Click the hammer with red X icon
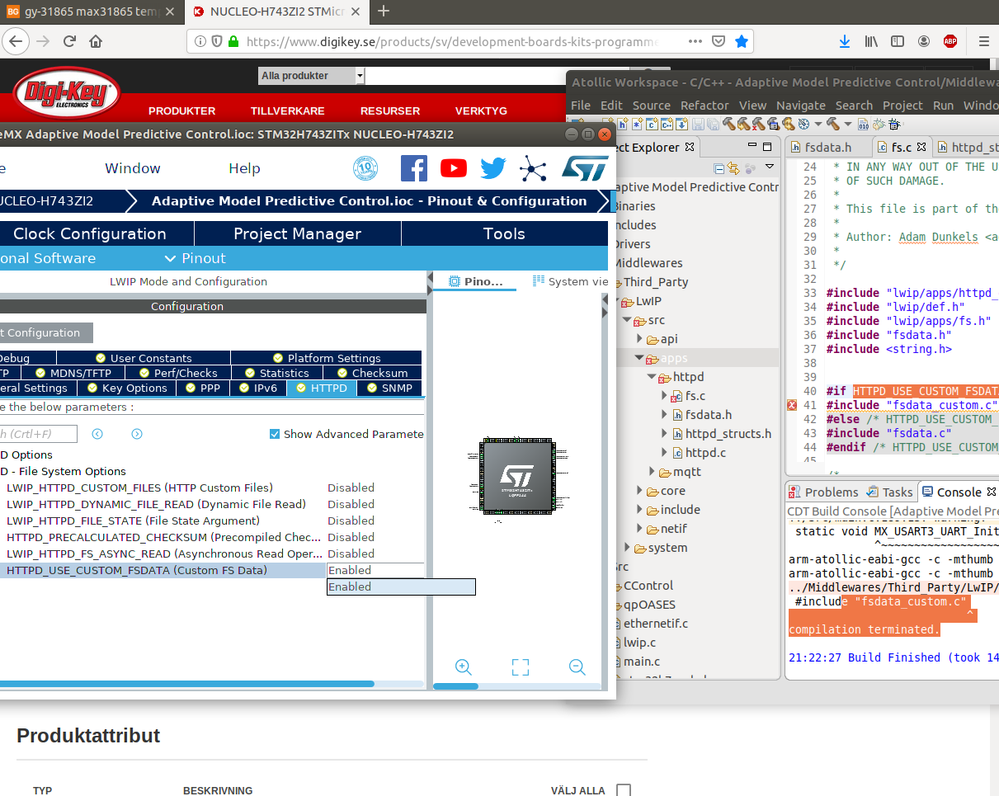999x796 pixels. 758,124
